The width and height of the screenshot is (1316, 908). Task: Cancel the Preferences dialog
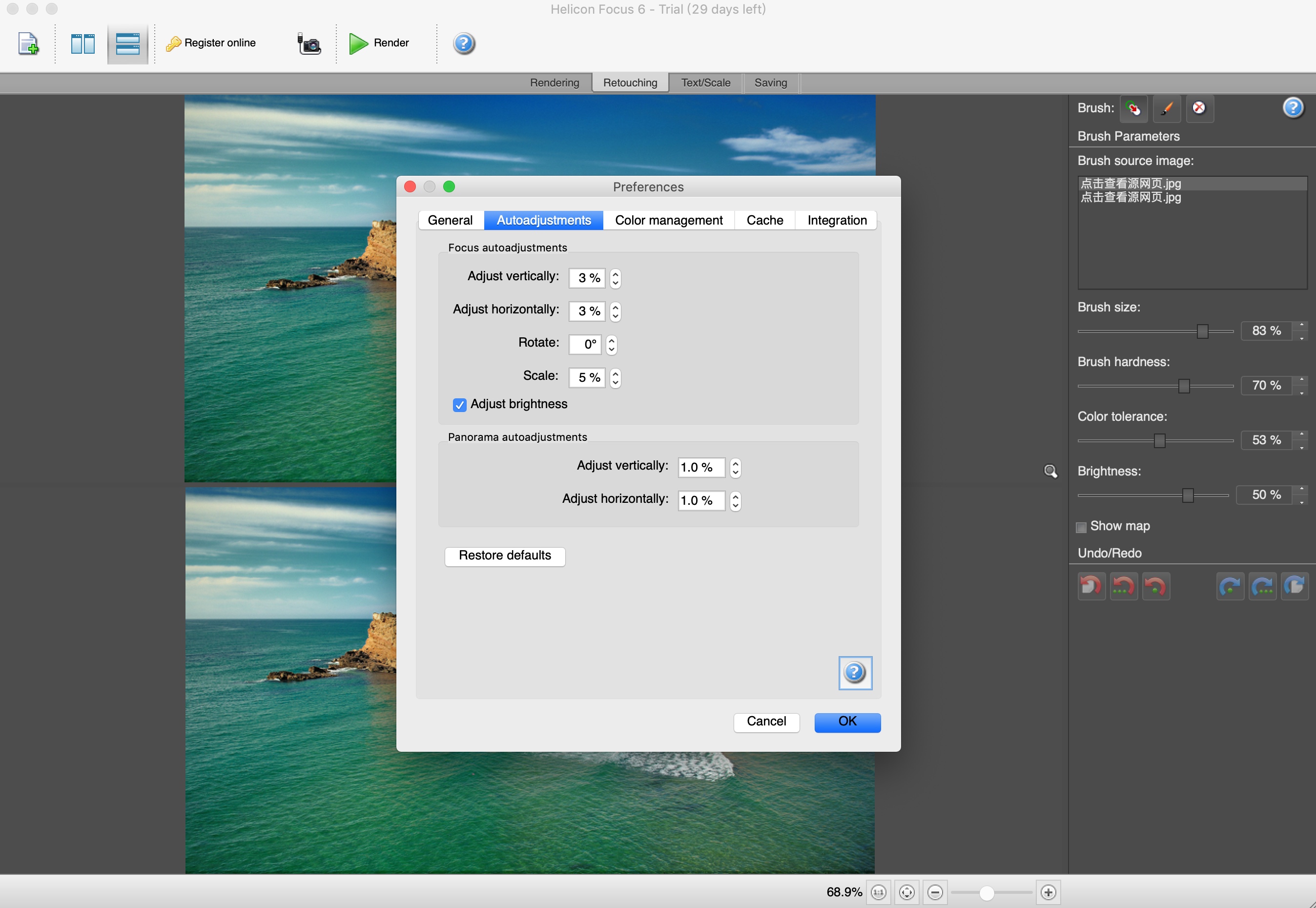click(767, 722)
